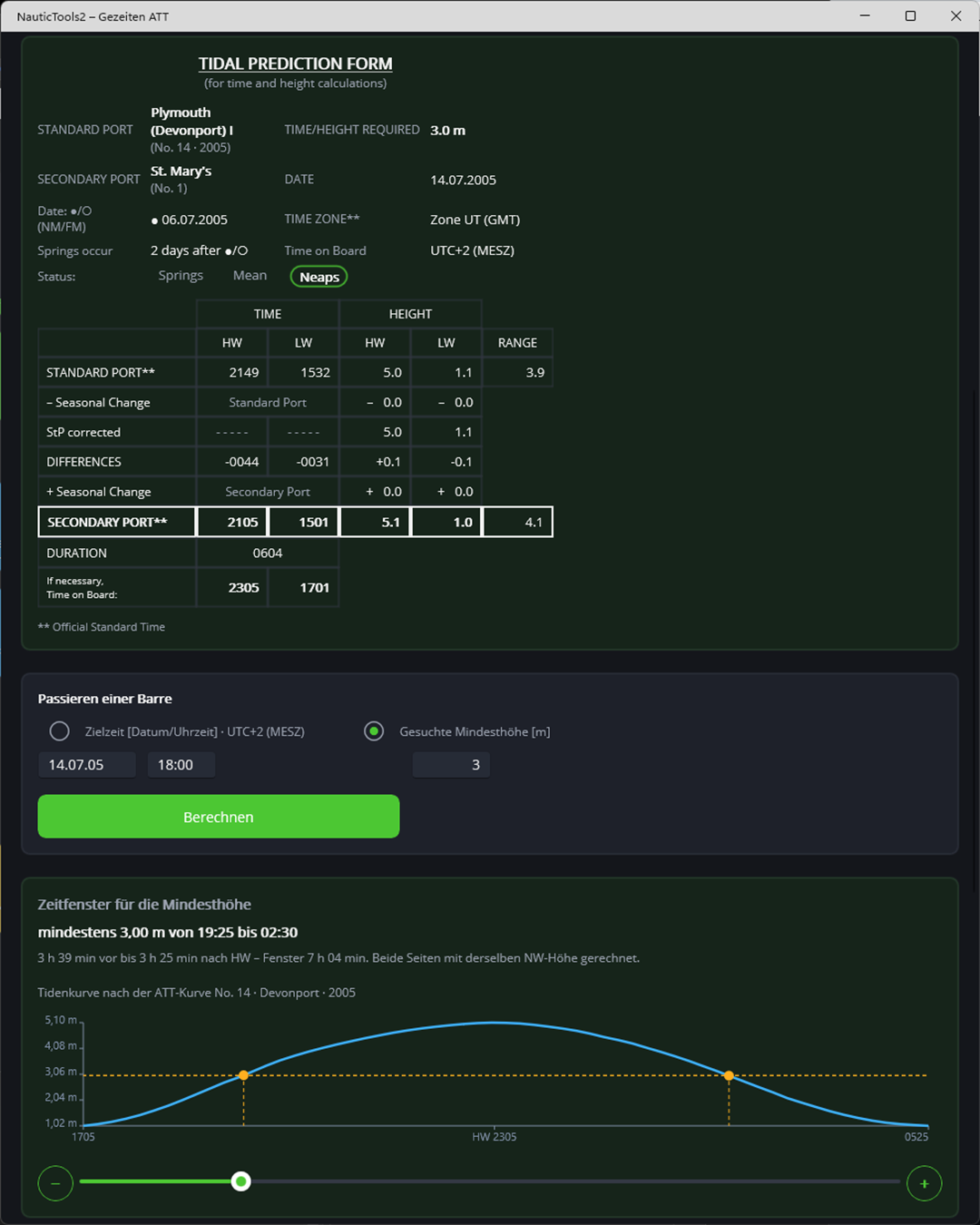Select the Springs status option

pyautogui.click(x=181, y=275)
